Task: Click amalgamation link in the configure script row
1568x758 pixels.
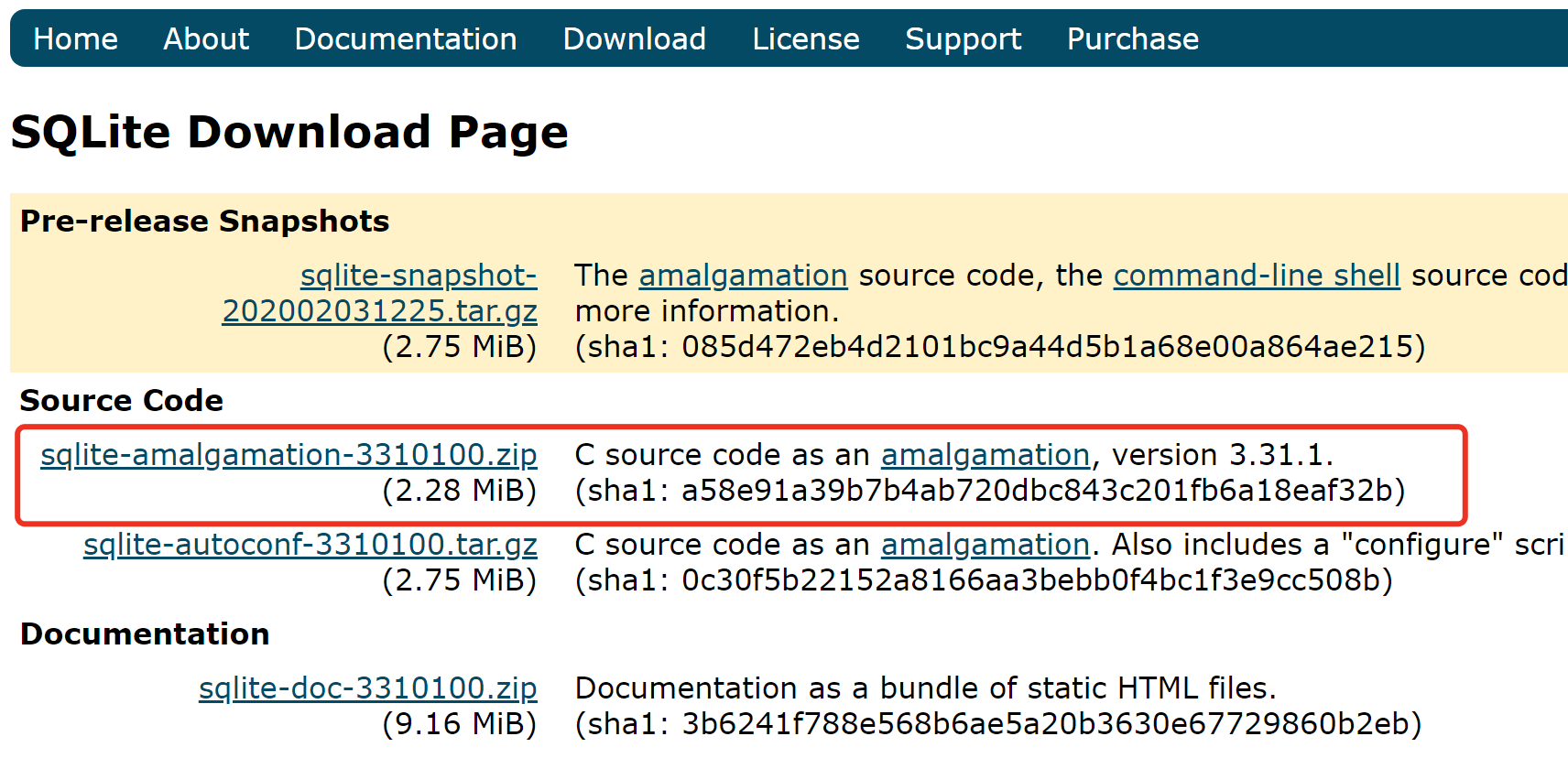Action: 985,545
